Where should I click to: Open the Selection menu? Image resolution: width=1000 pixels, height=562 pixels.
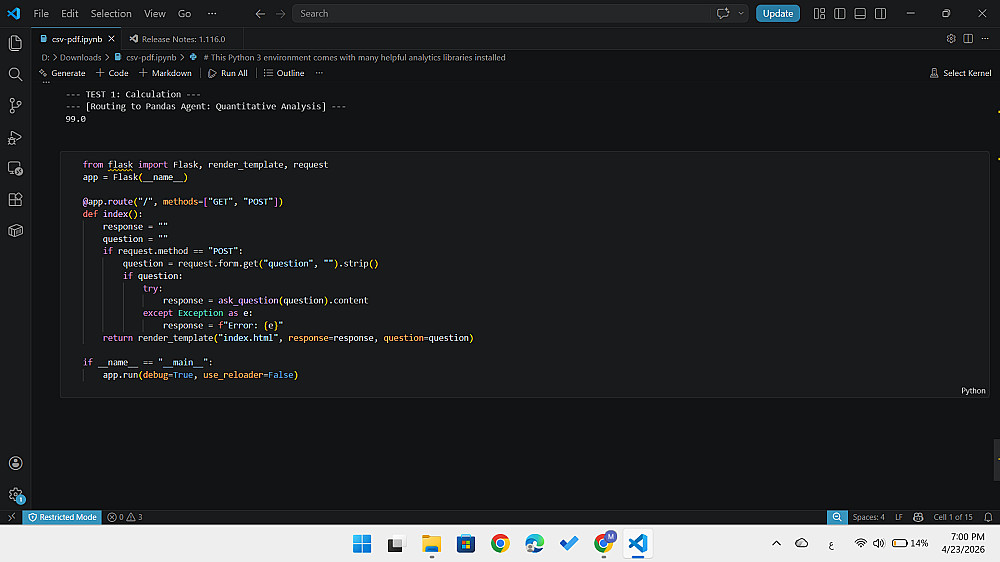(x=111, y=13)
